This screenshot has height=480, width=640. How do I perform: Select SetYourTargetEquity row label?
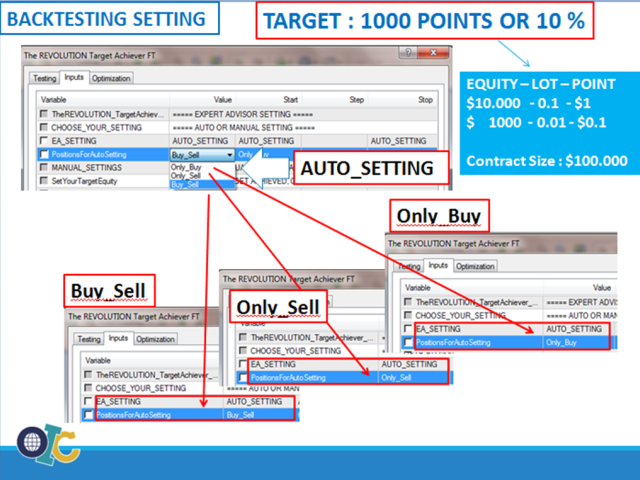pos(84,181)
